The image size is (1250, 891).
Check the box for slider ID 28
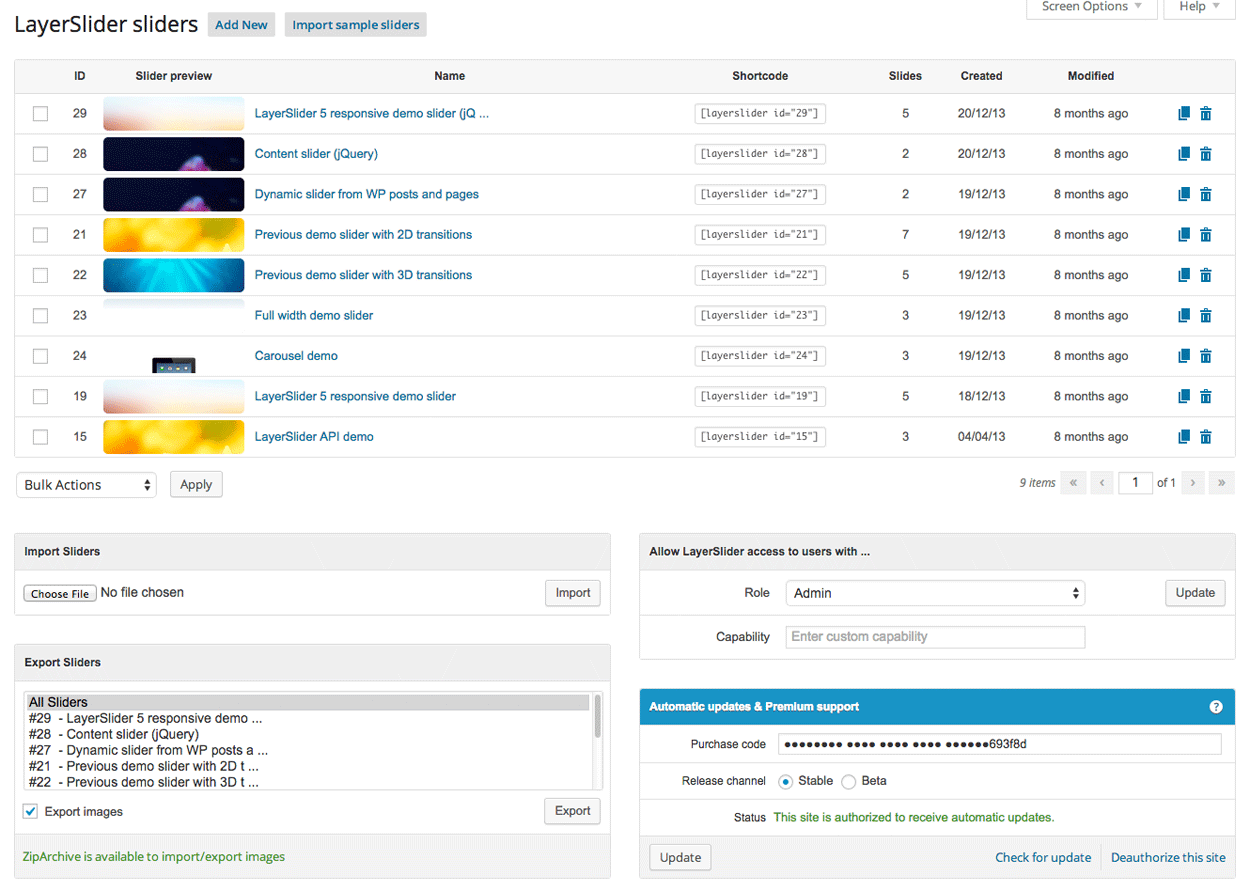pos(40,154)
